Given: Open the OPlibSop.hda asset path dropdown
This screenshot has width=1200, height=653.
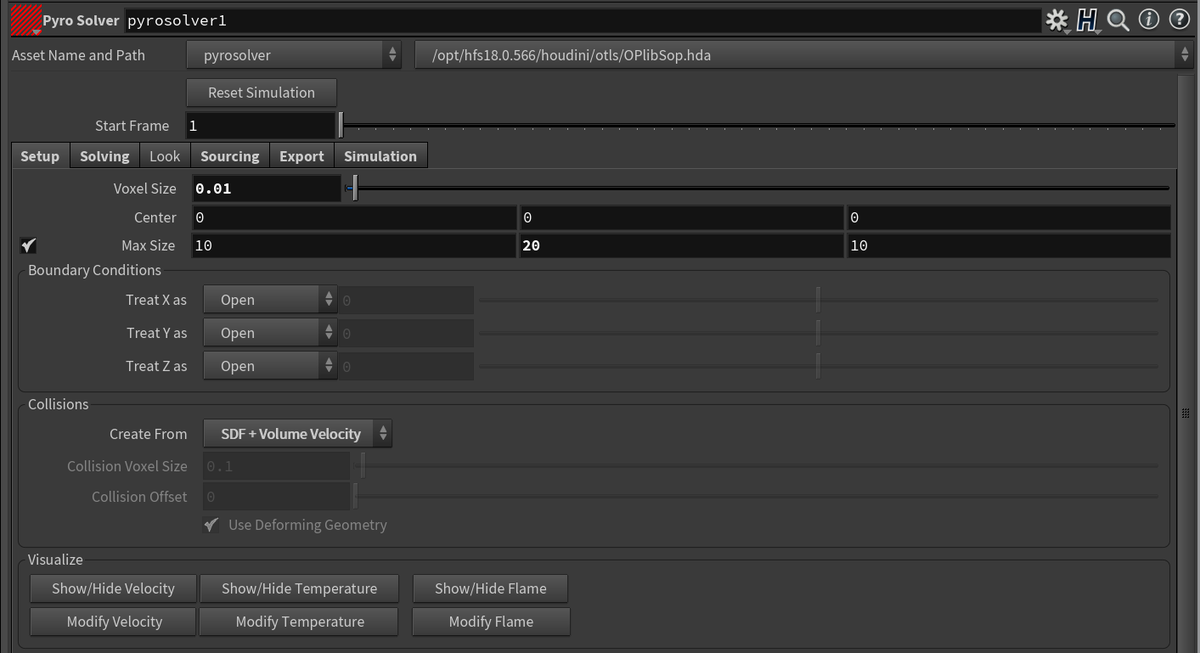Looking at the screenshot, I should (x=802, y=56).
